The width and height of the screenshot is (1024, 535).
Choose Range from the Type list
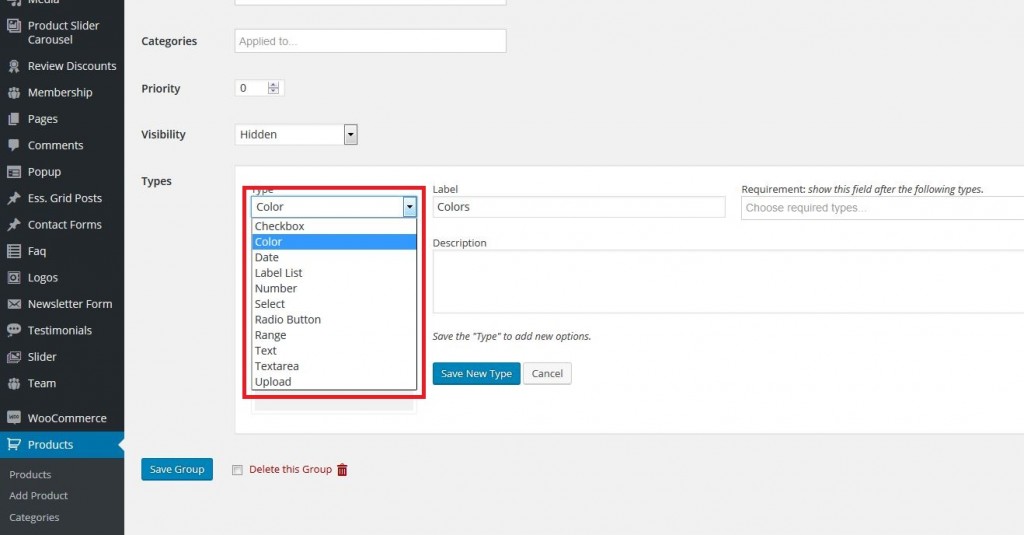click(x=334, y=336)
